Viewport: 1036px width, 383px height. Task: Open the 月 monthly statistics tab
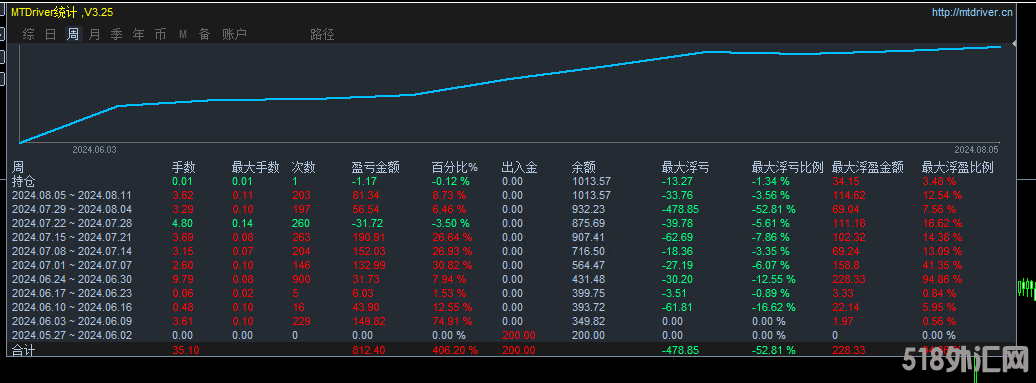pos(94,34)
